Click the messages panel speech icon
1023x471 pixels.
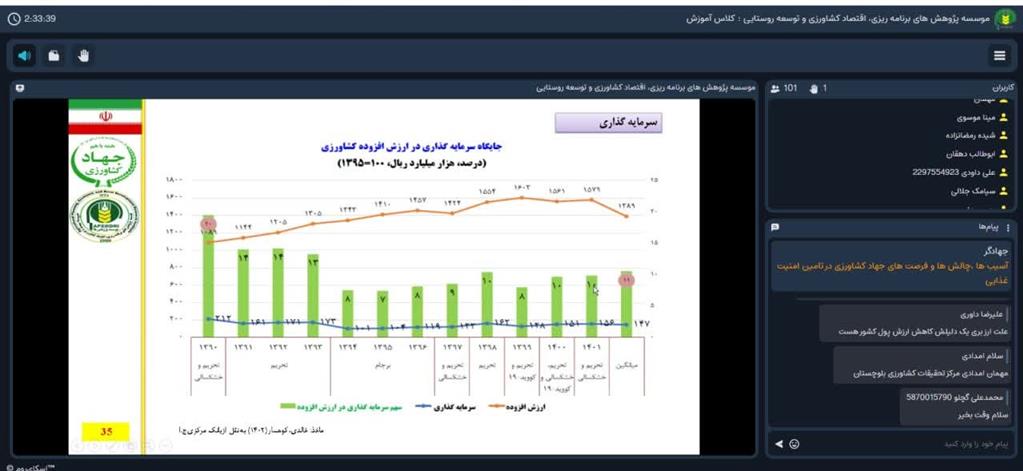point(775,228)
